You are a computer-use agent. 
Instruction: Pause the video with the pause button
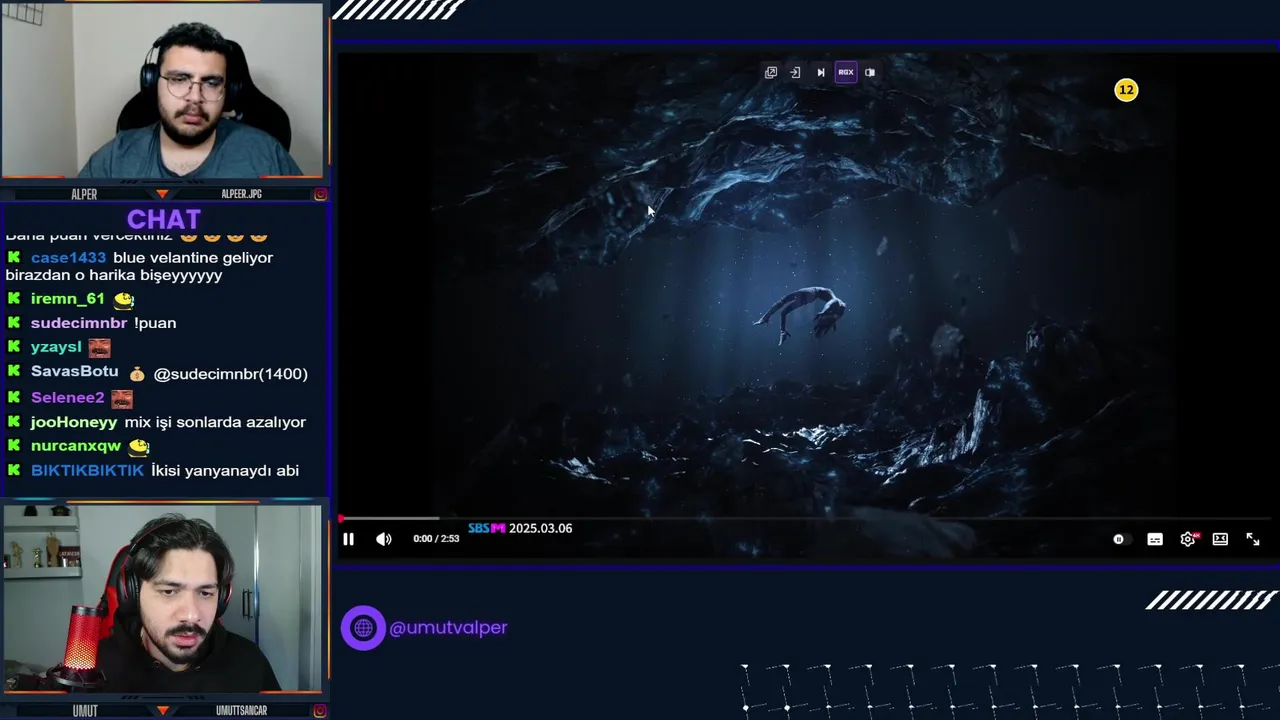348,539
